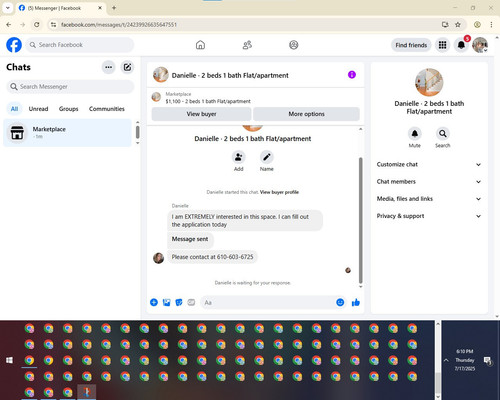This screenshot has width=500, height=400.
Task: Choose a GIF in composer
Action: tap(191, 302)
